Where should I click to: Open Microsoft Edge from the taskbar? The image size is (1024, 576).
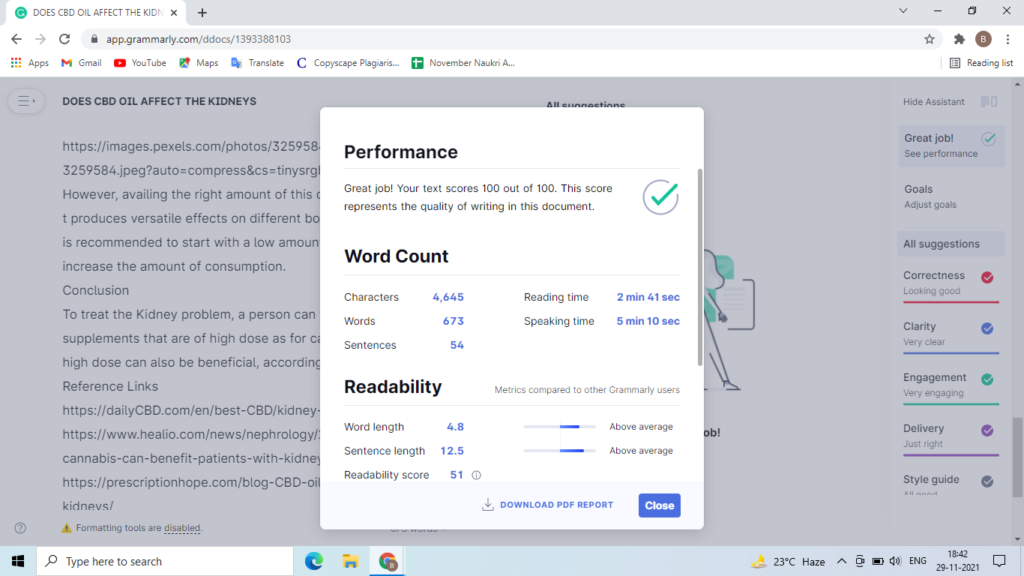coord(314,561)
